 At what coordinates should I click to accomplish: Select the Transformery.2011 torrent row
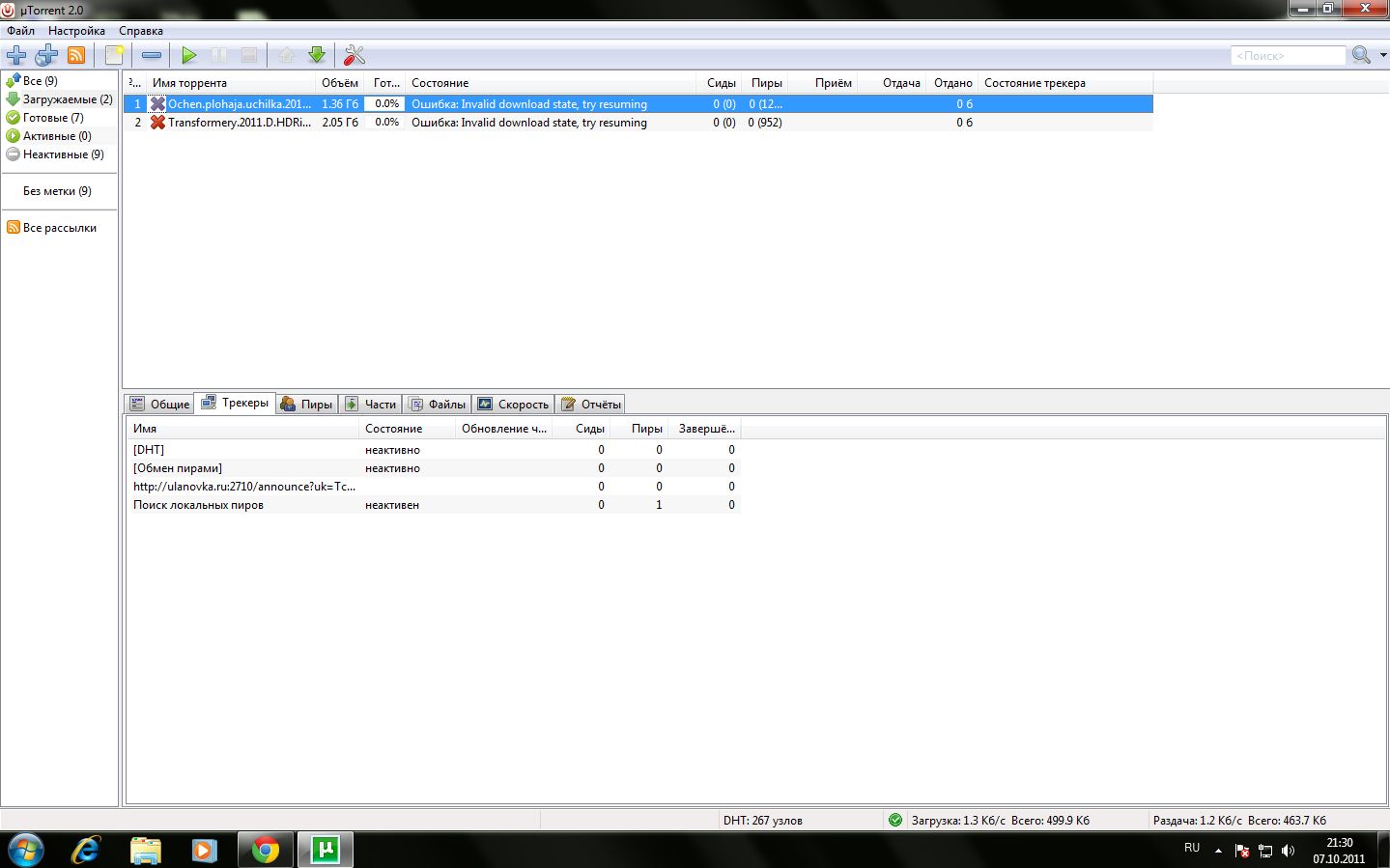[x=239, y=123]
